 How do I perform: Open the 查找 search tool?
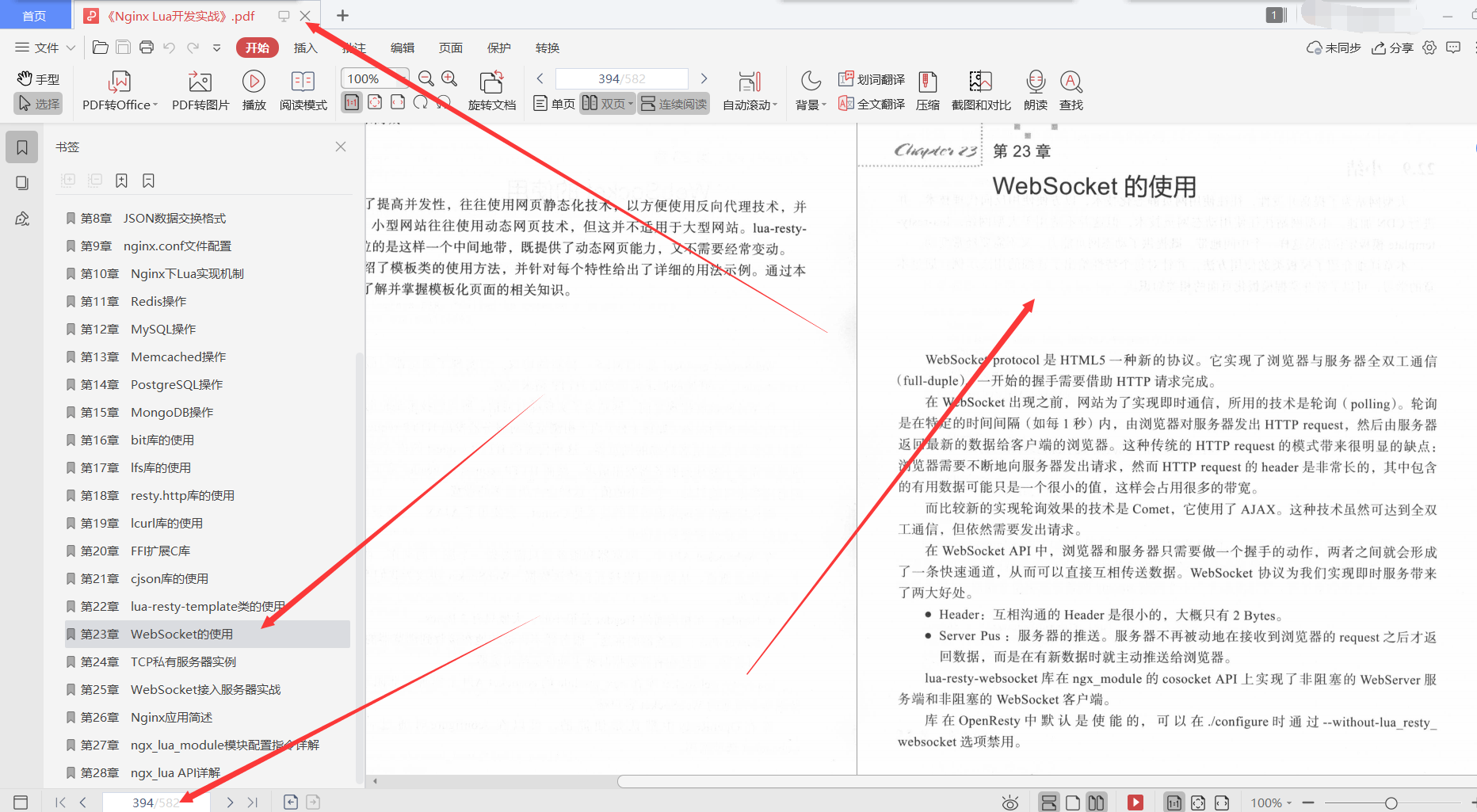click(x=1071, y=90)
